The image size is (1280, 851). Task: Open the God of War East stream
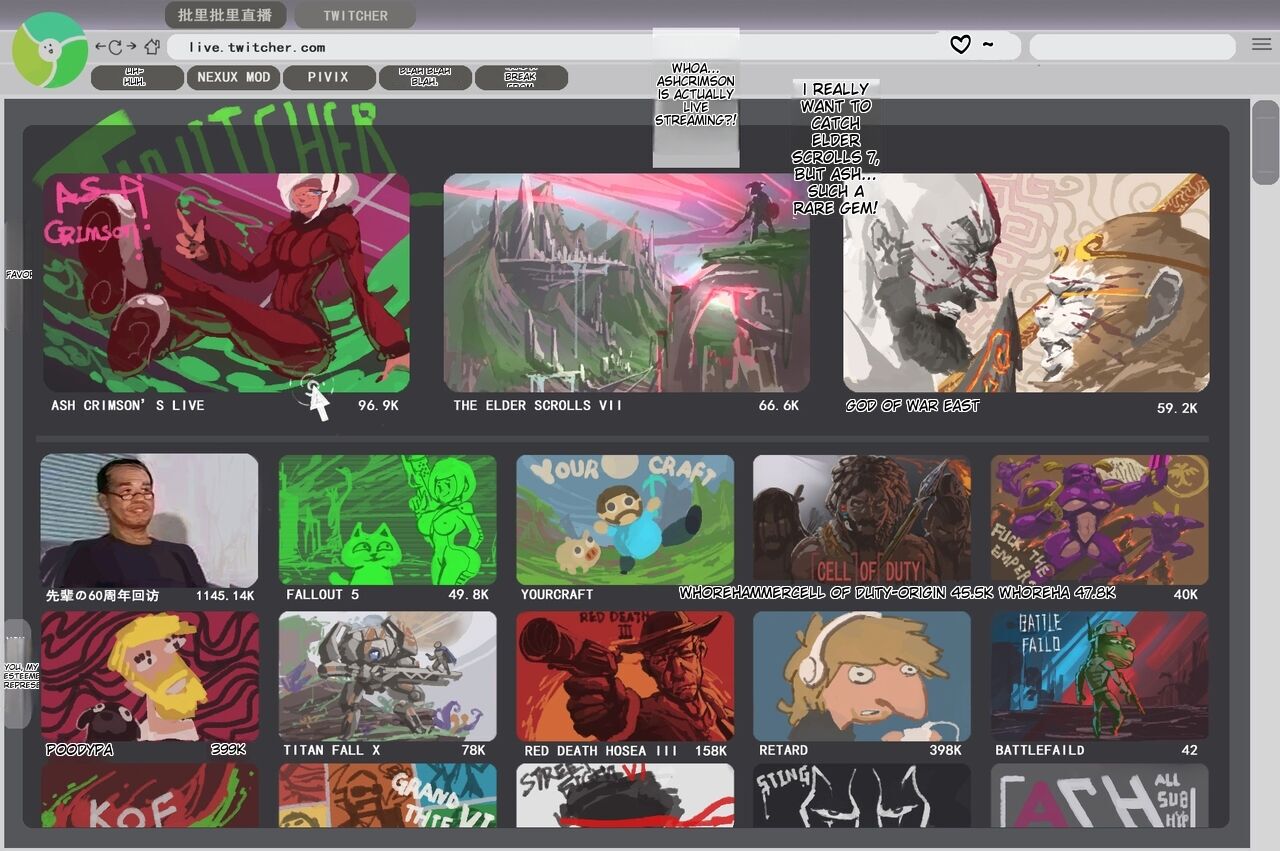click(x=1026, y=283)
